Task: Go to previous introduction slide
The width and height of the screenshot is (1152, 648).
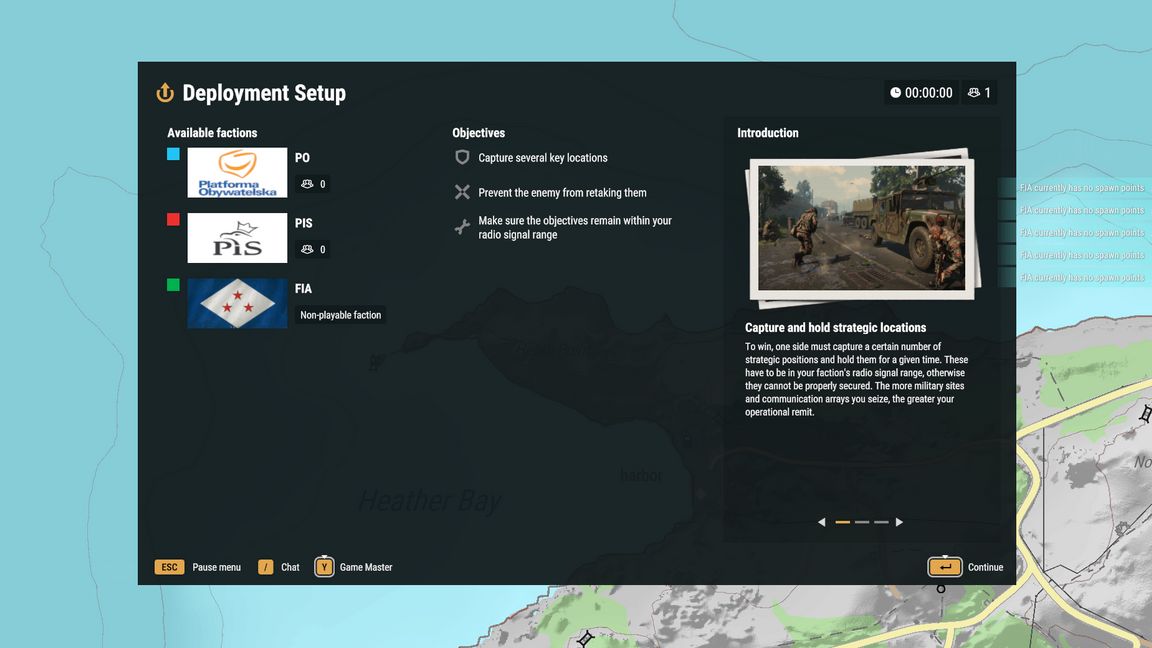Action: [x=822, y=522]
